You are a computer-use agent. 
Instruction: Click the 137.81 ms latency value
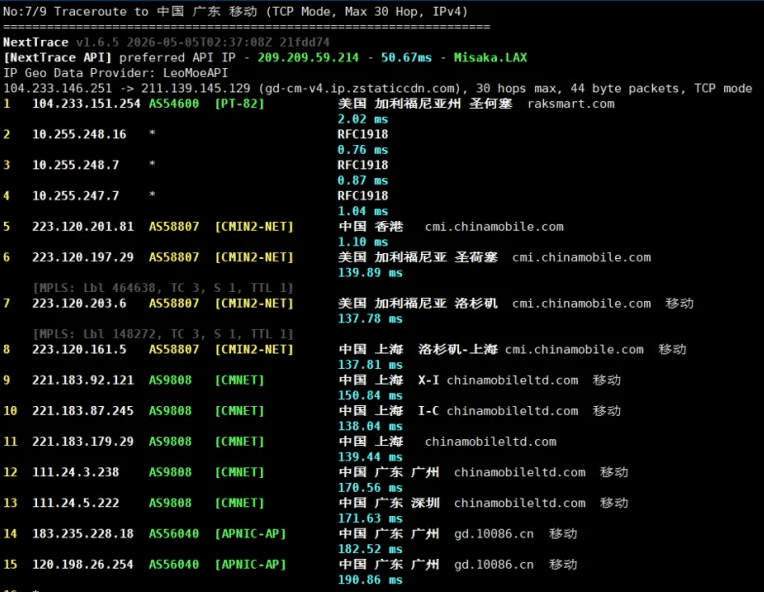370,365
